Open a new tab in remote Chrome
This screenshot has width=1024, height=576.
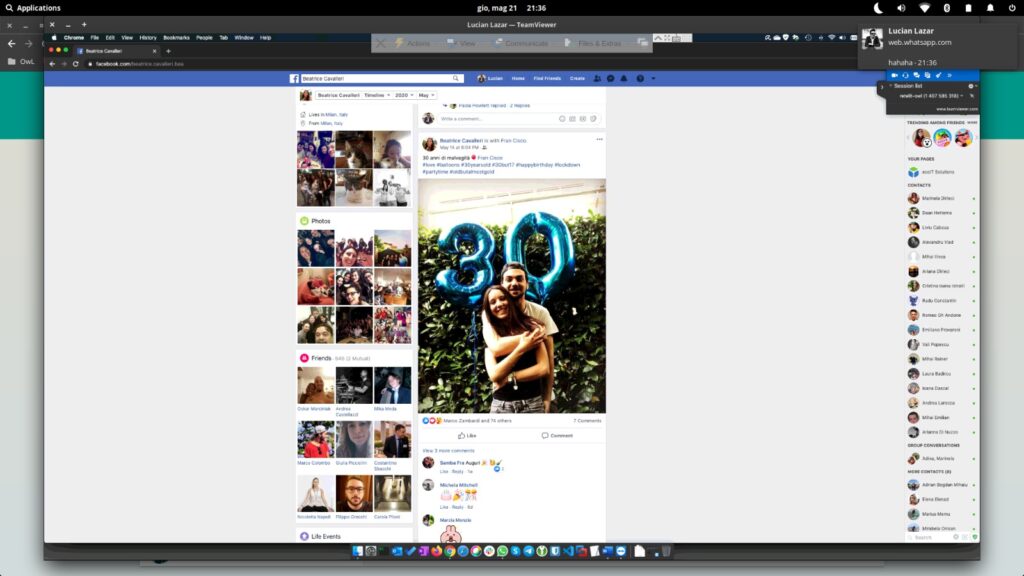pos(168,51)
